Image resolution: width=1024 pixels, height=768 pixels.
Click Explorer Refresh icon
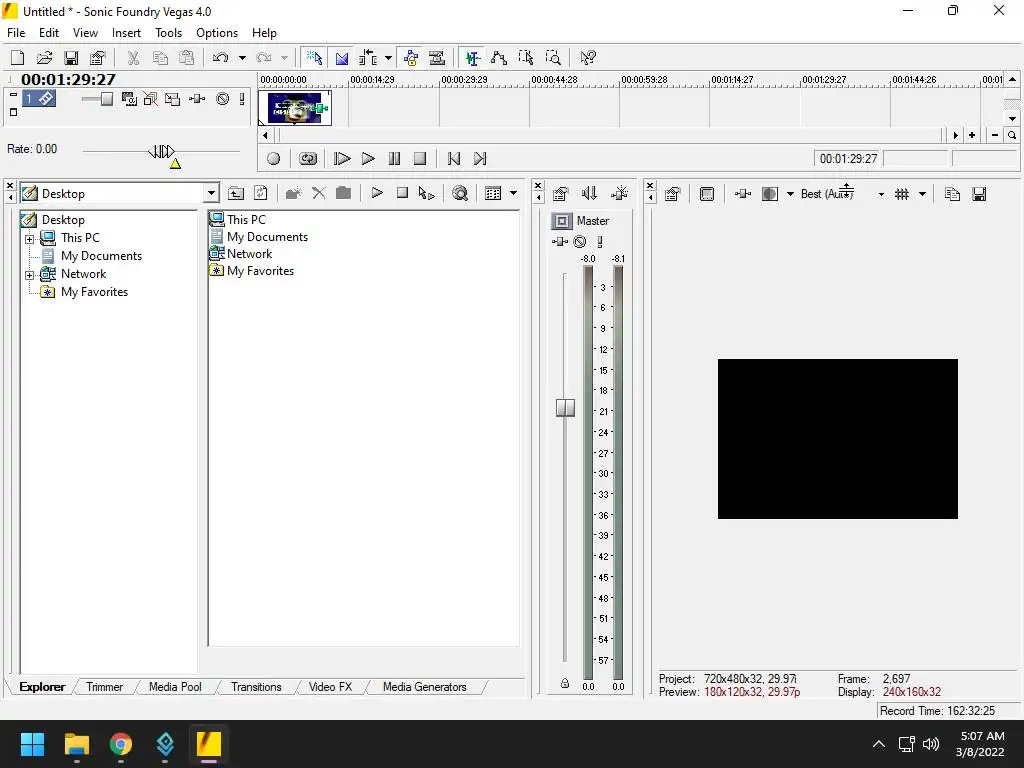tap(261, 193)
